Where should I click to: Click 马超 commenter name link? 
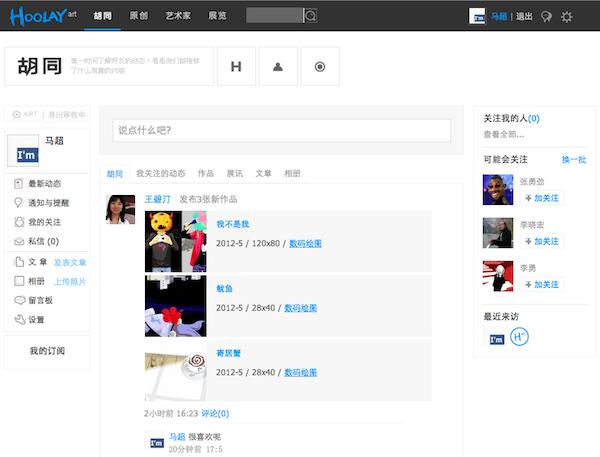tap(177, 437)
